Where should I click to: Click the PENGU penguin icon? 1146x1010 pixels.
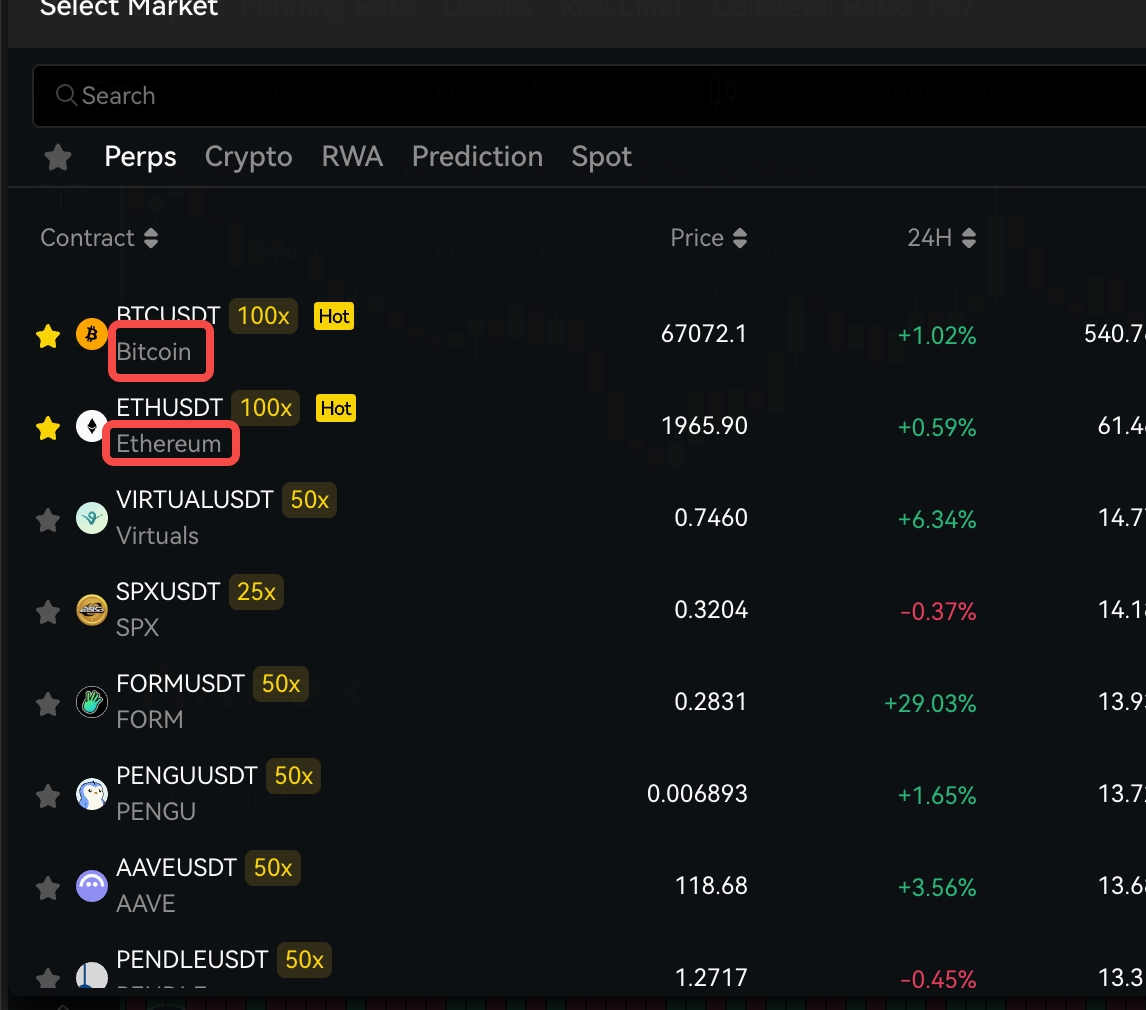pos(92,794)
